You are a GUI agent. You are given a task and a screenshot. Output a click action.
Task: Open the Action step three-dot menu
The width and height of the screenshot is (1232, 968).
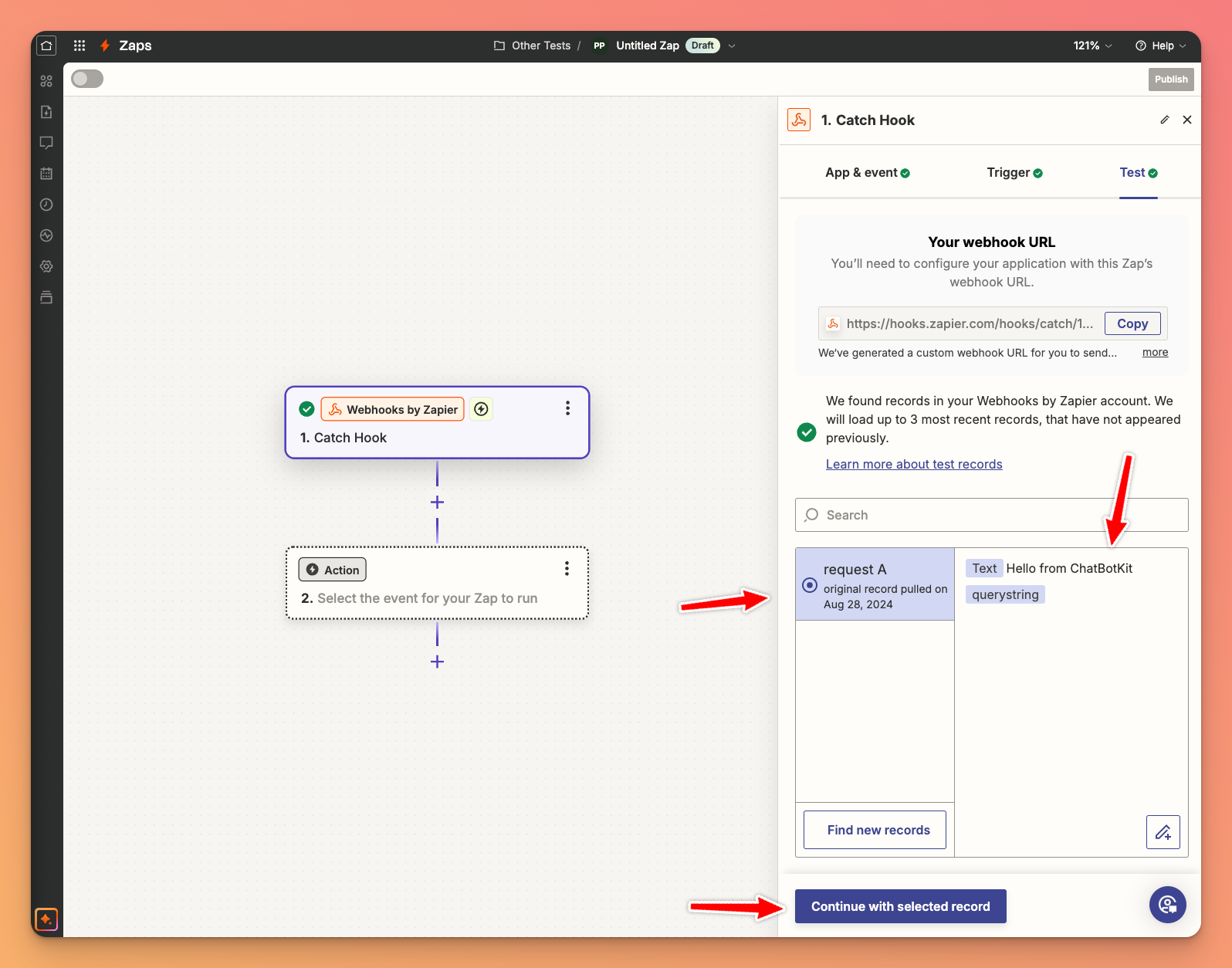(567, 569)
